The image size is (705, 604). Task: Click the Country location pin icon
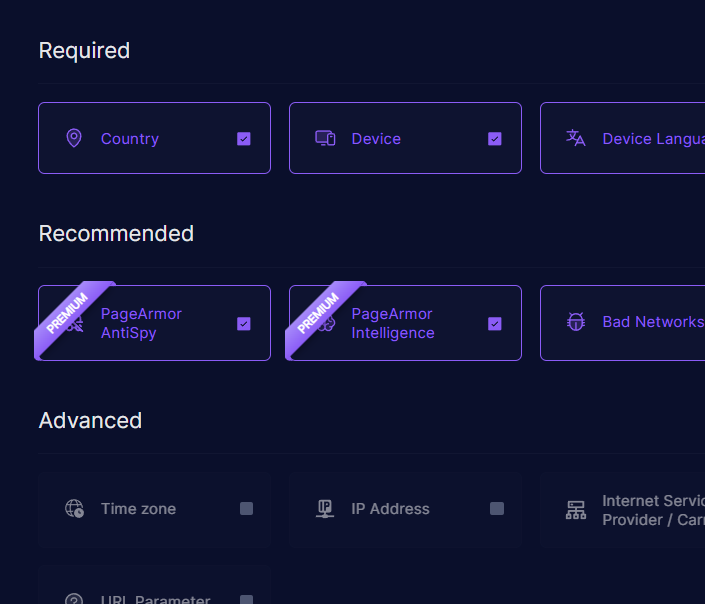[74, 138]
